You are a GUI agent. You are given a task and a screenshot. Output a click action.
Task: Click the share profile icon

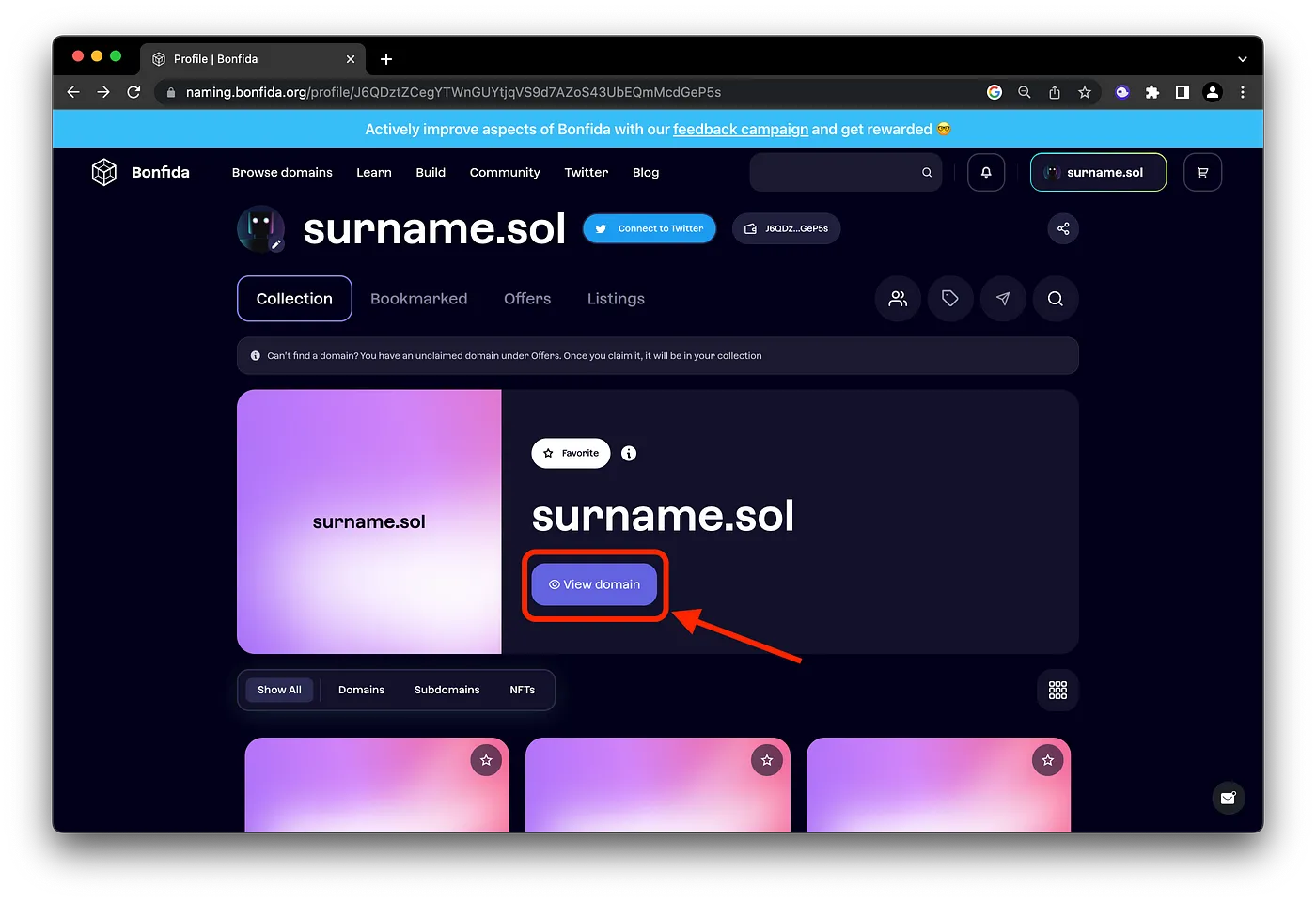pyautogui.click(x=1063, y=228)
